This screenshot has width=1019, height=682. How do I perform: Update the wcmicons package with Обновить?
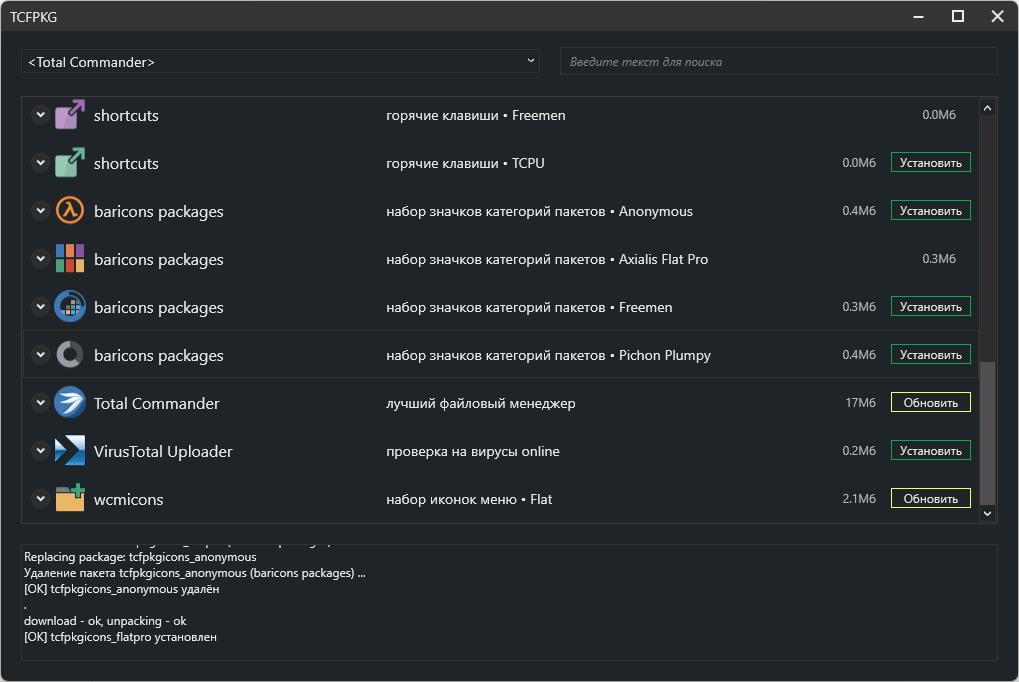pos(930,498)
